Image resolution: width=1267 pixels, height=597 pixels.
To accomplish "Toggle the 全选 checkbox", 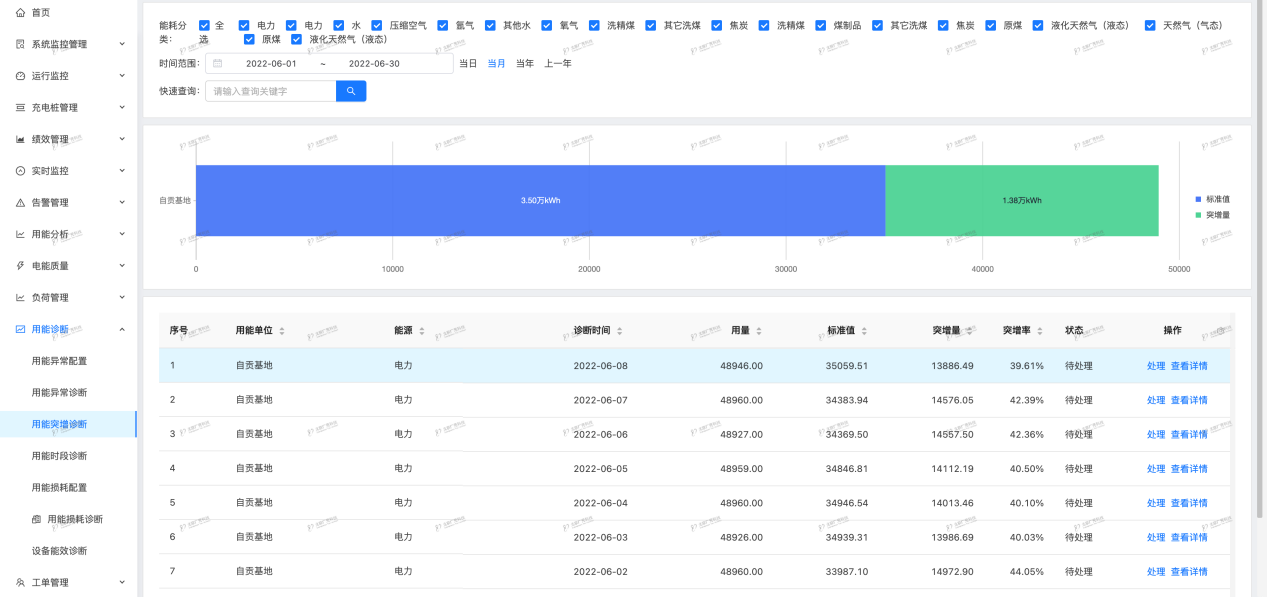I will (x=204, y=25).
